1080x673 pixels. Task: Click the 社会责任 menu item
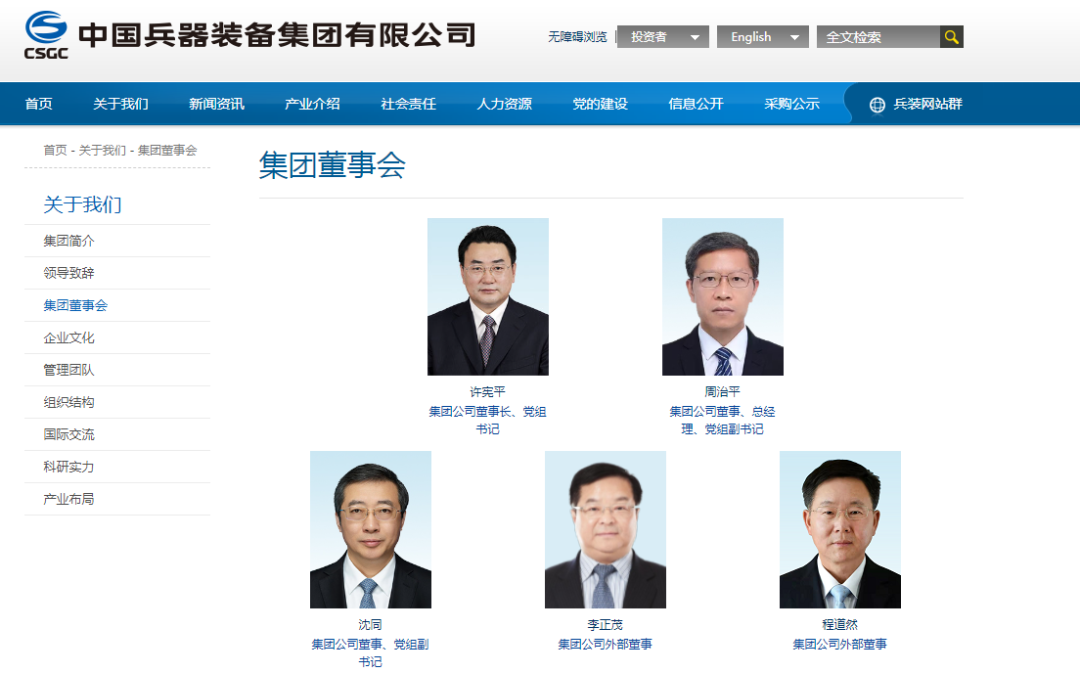pos(407,103)
